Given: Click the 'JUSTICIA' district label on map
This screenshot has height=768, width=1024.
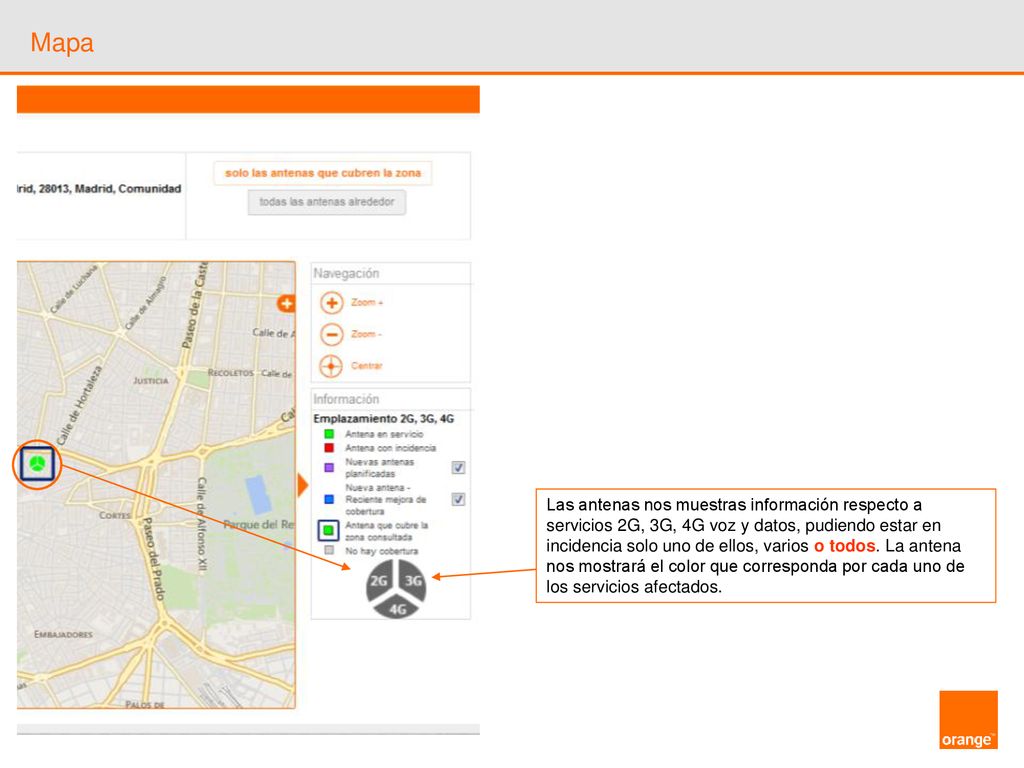Looking at the screenshot, I should [x=150, y=380].
